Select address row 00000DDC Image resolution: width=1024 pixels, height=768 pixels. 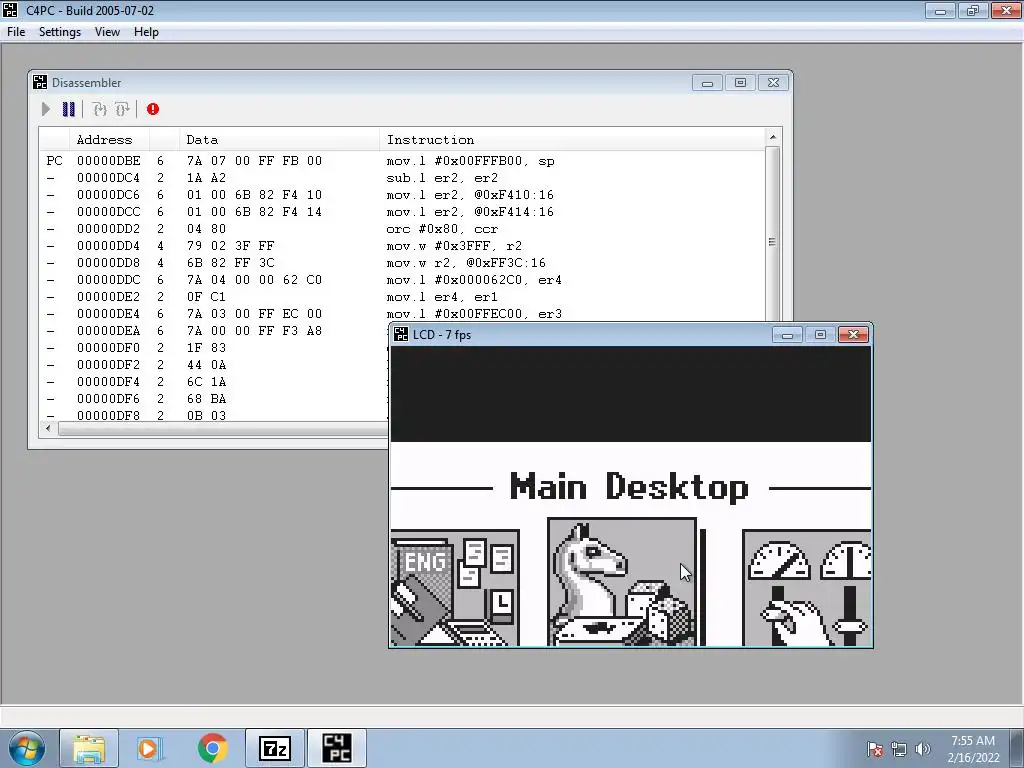(402, 280)
